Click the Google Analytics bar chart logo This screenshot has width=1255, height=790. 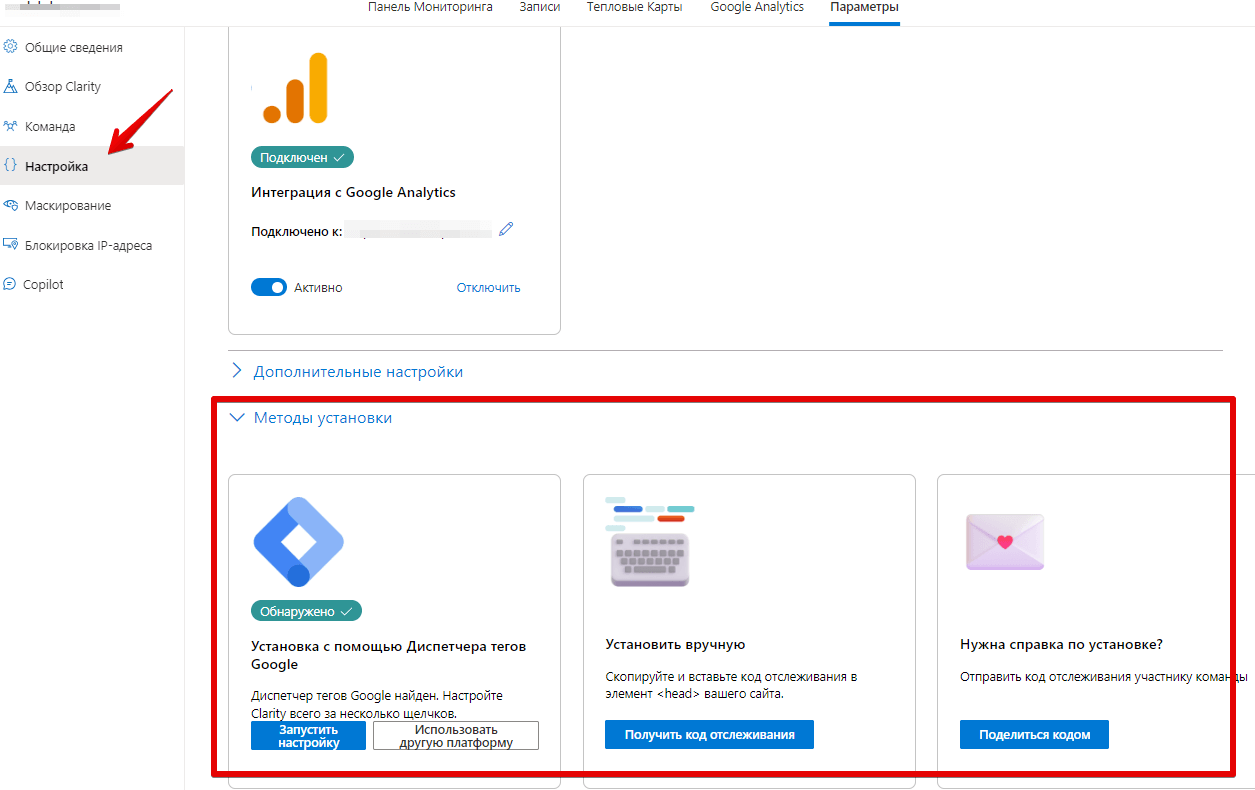tap(296, 88)
